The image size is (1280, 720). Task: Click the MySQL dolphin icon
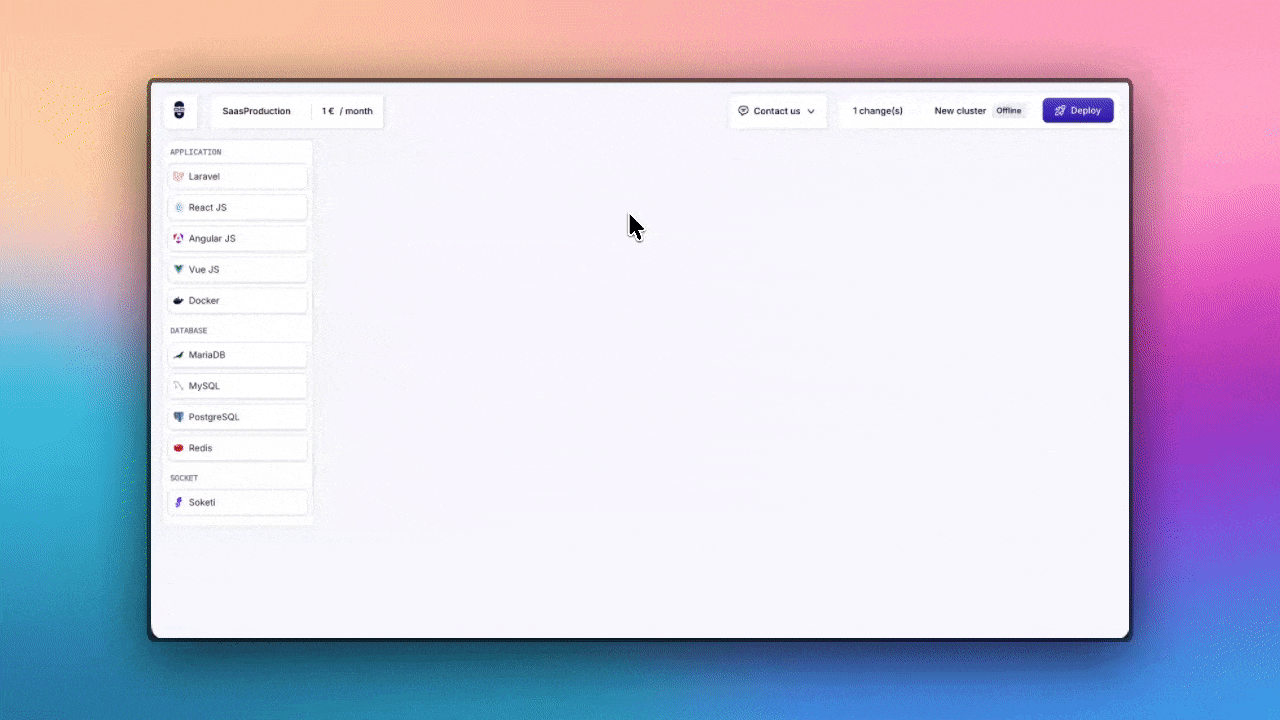click(178, 386)
